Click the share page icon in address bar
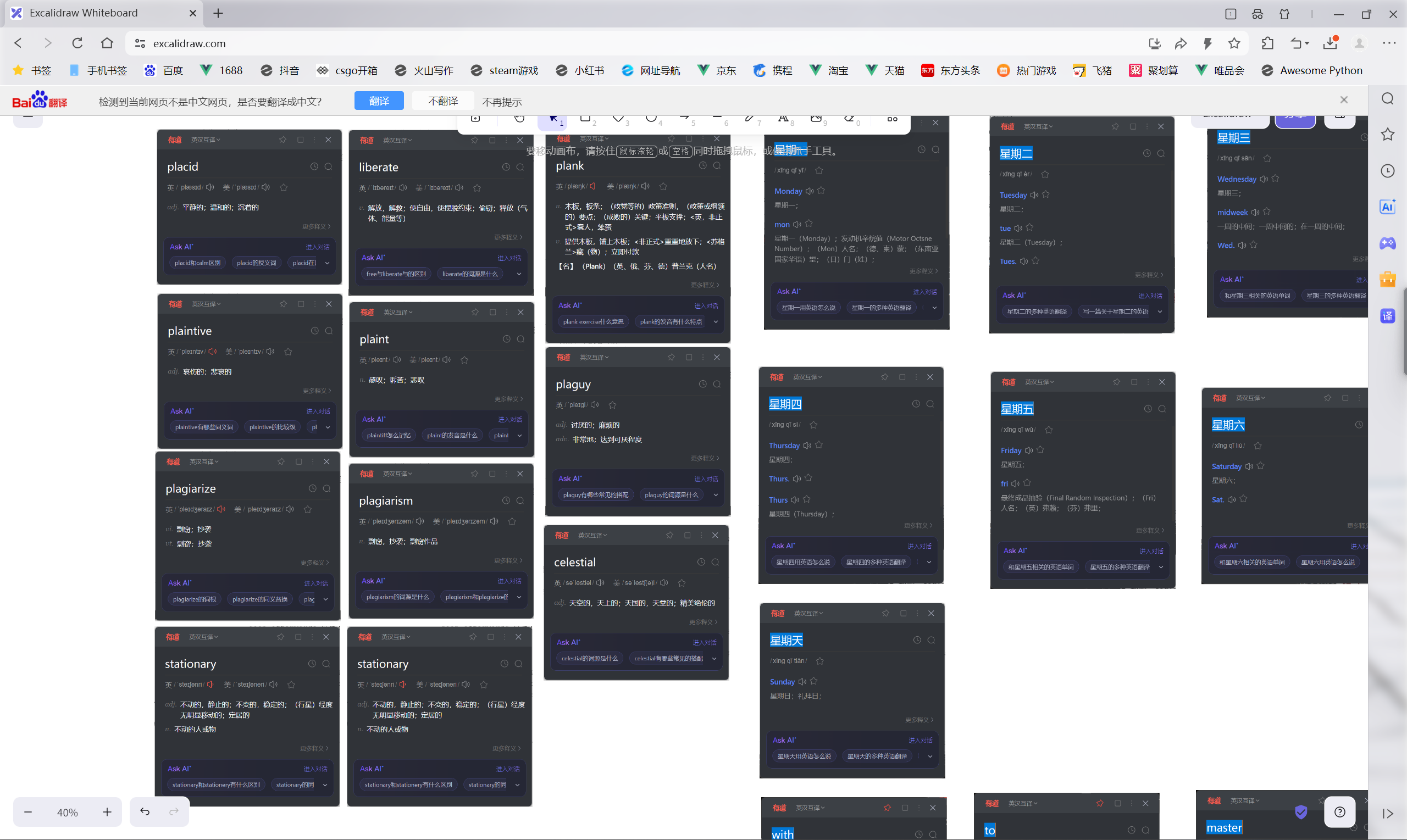 [1181, 43]
